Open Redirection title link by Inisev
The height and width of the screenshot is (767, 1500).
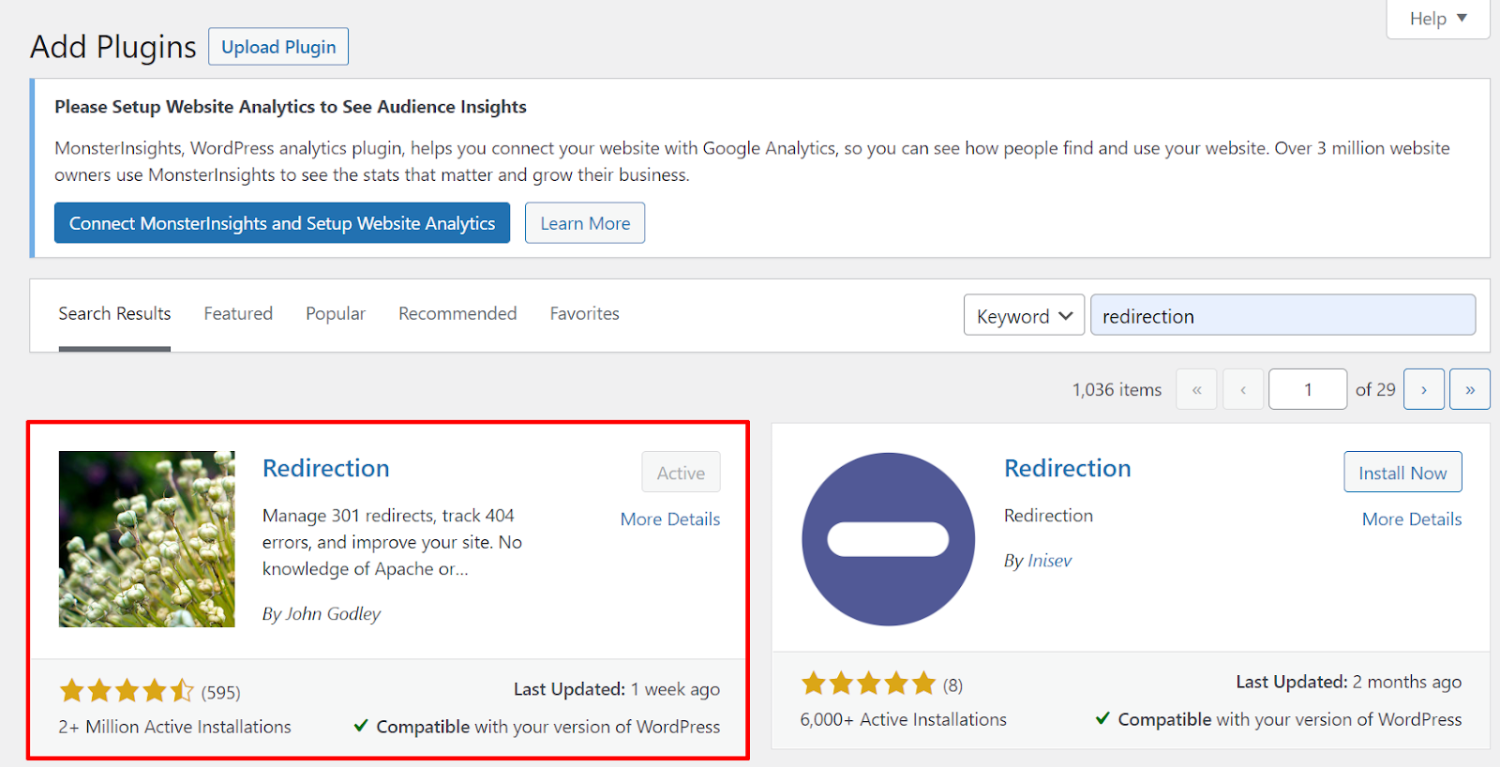pyautogui.click(x=1068, y=468)
